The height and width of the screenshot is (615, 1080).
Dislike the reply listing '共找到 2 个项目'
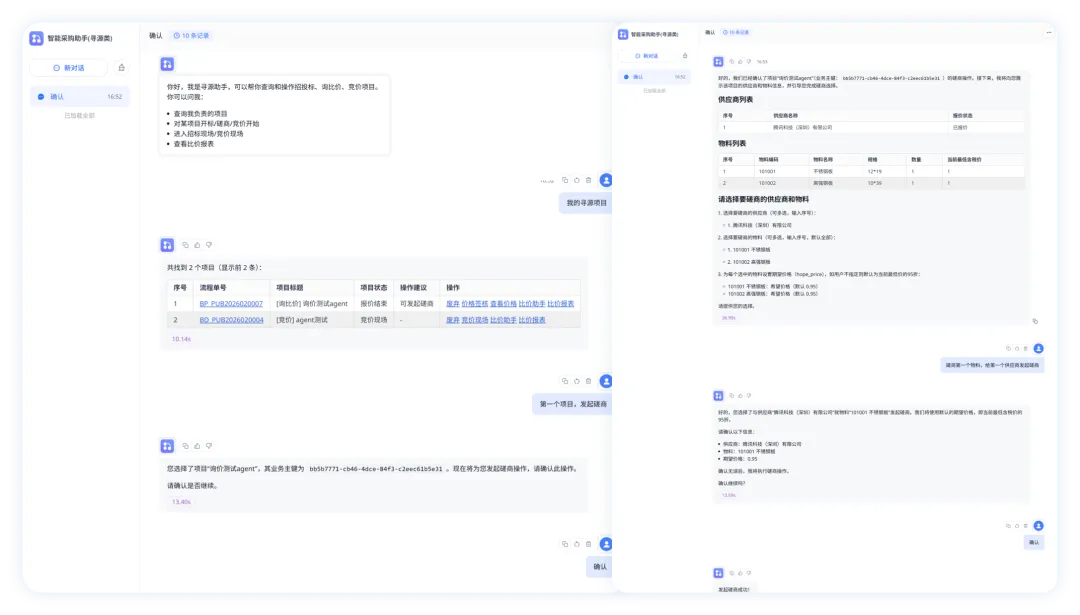click(209, 245)
